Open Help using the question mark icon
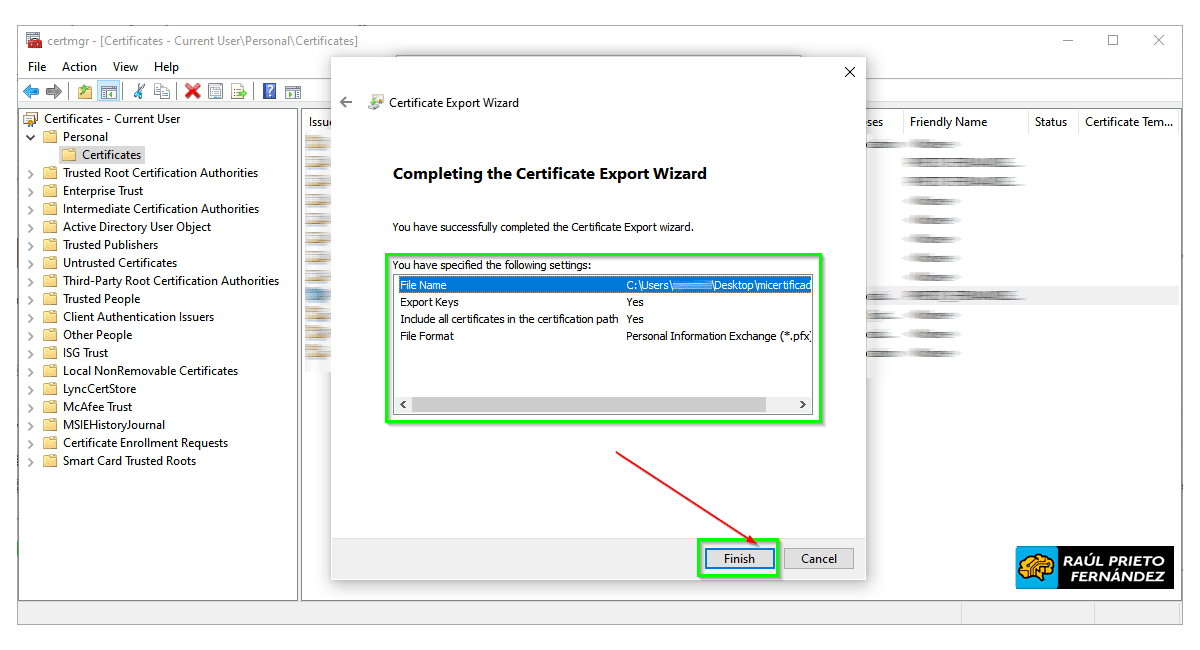Screen dimensions: 1200x650 click(269, 92)
